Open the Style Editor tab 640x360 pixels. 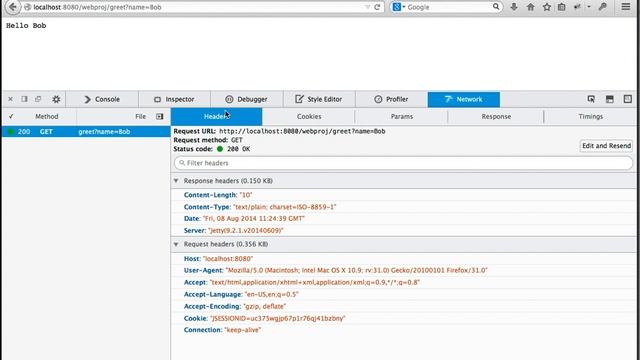coord(319,99)
